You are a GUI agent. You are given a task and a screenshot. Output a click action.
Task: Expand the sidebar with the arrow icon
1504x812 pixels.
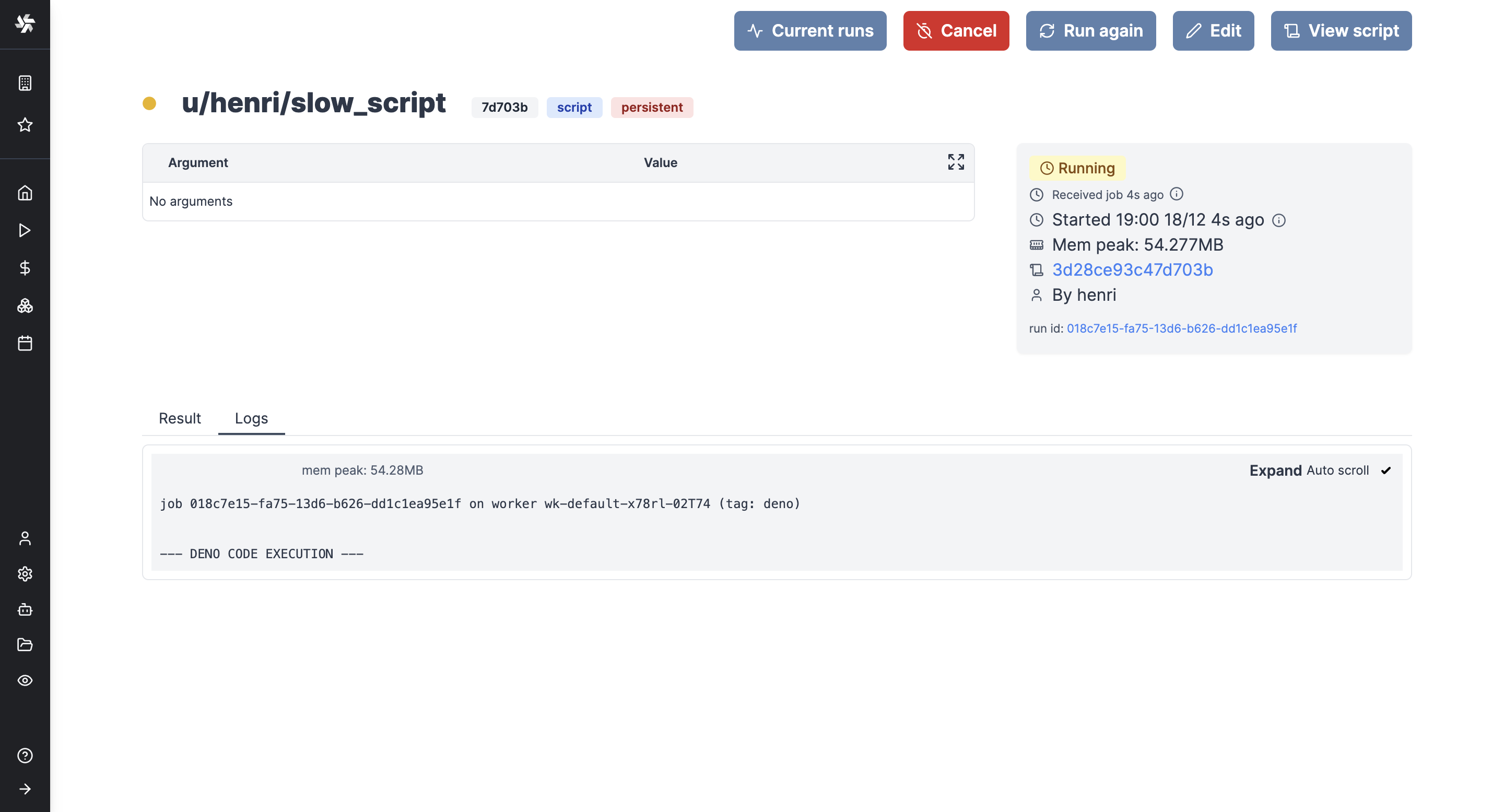click(x=25, y=789)
